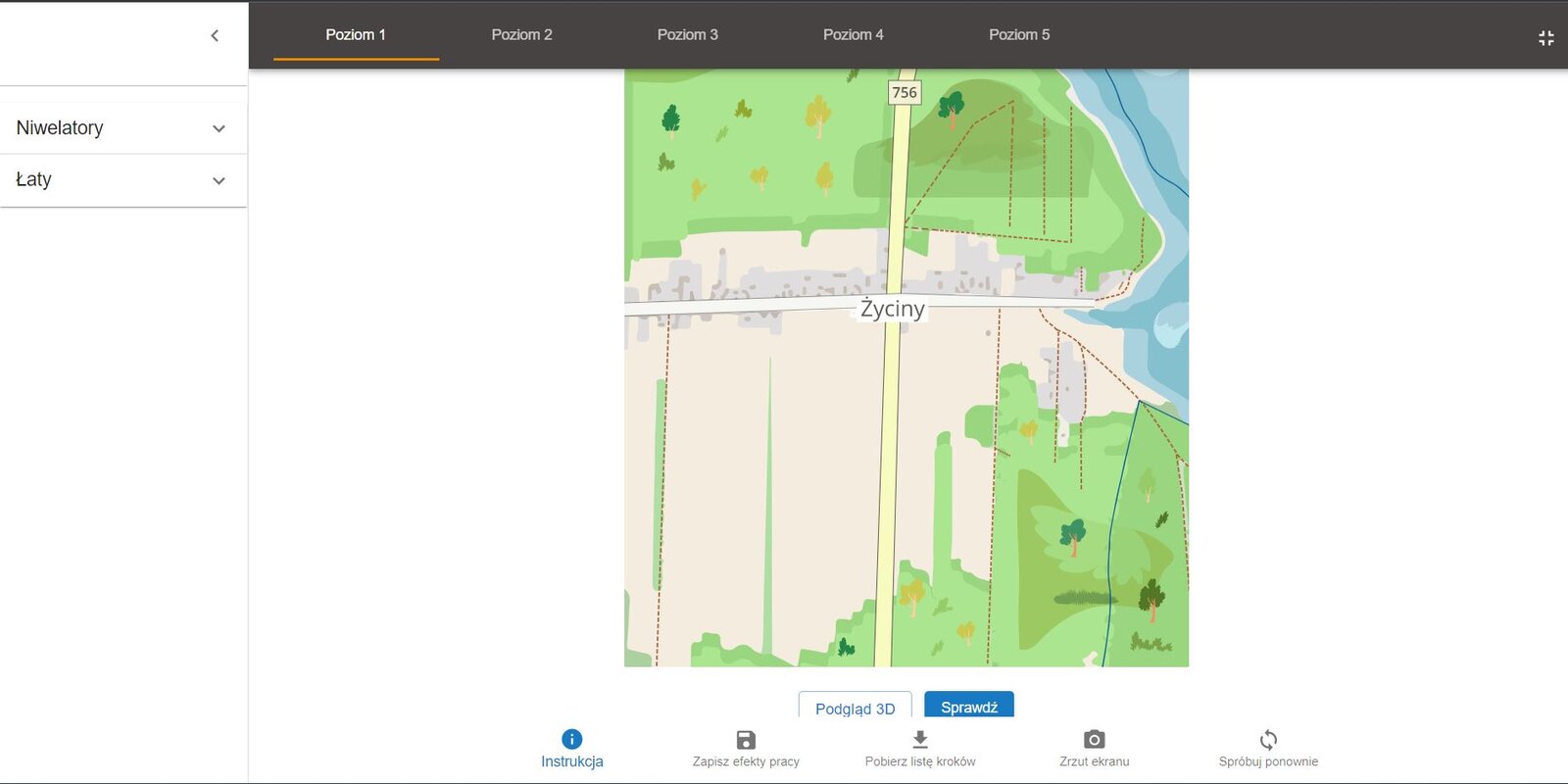This screenshot has width=1568, height=784.
Task: Collapse the left sidebar with the arrow
Action: pyautogui.click(x=215, y=36)
